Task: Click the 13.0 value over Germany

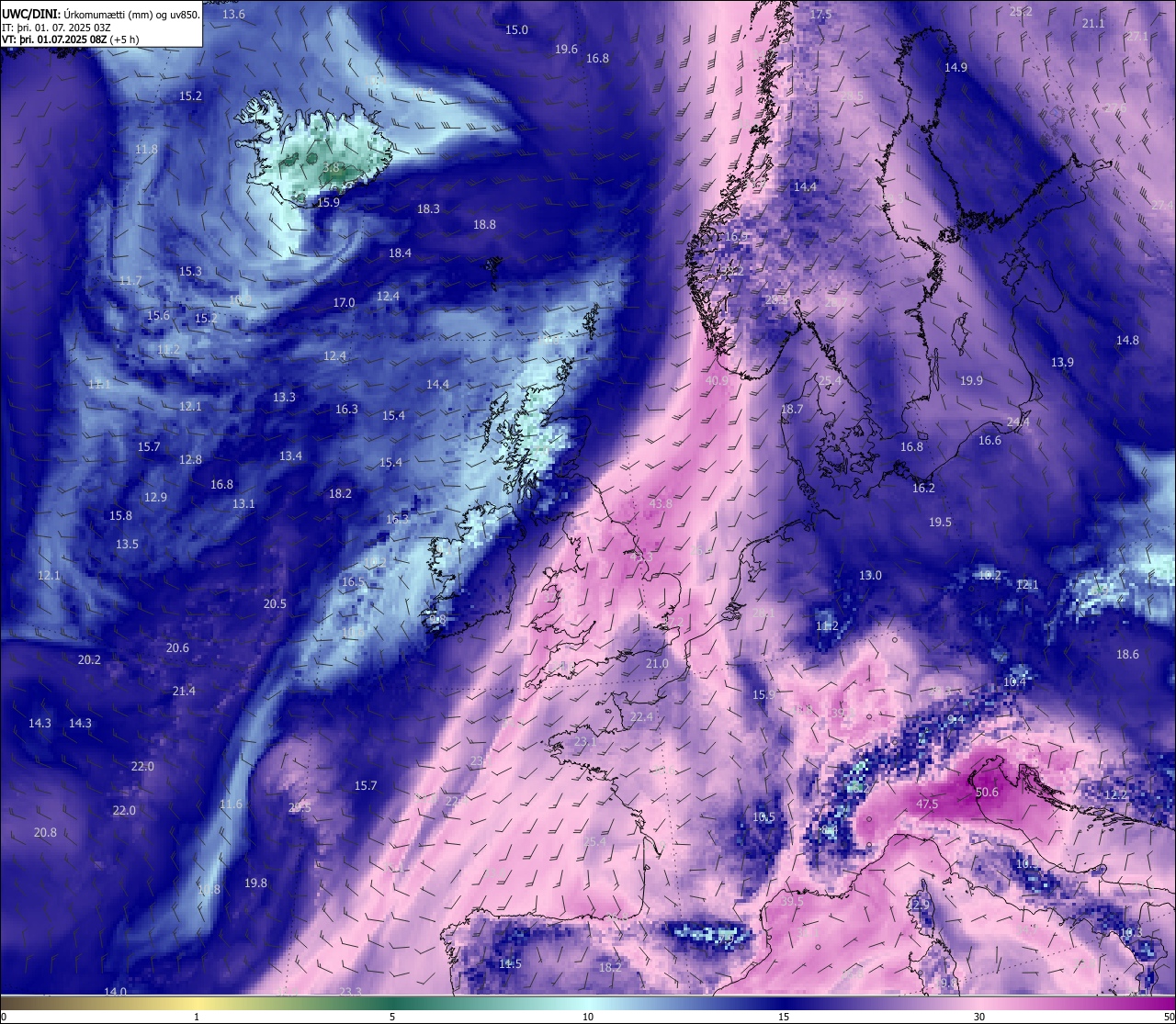Action: point(870,575)
